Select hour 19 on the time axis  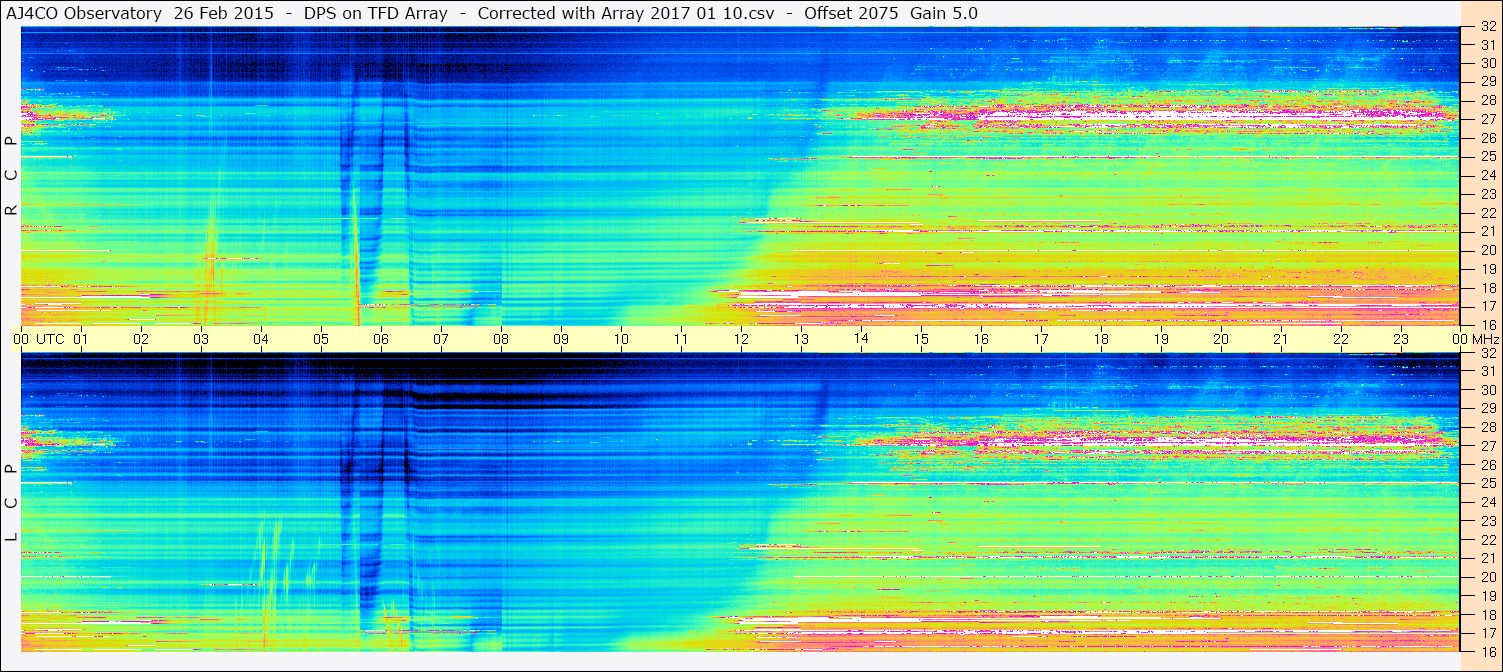[x=1161, y=339]
